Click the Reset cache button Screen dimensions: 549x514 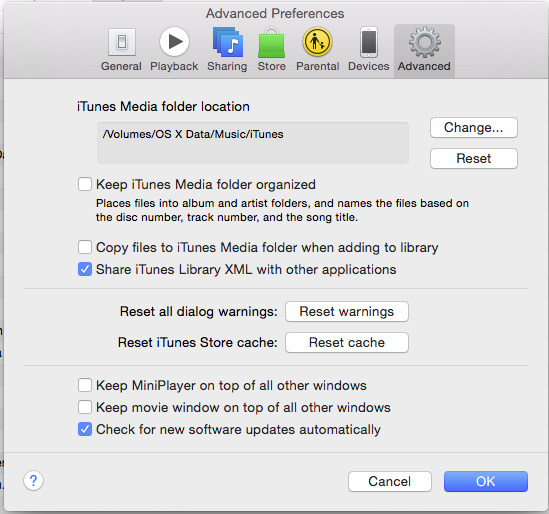click(347, 342)
